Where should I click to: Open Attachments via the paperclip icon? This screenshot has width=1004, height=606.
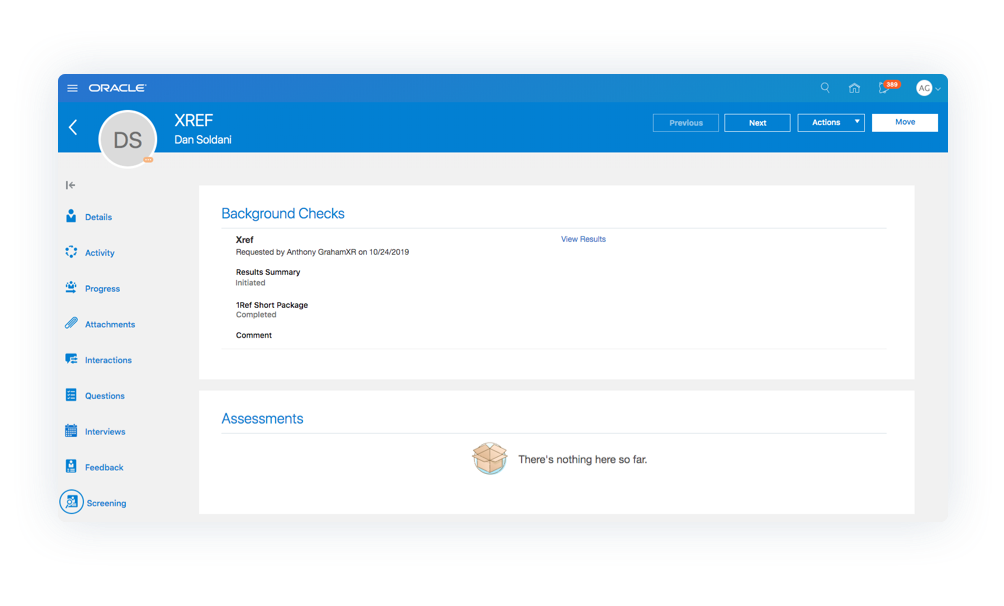71,324
